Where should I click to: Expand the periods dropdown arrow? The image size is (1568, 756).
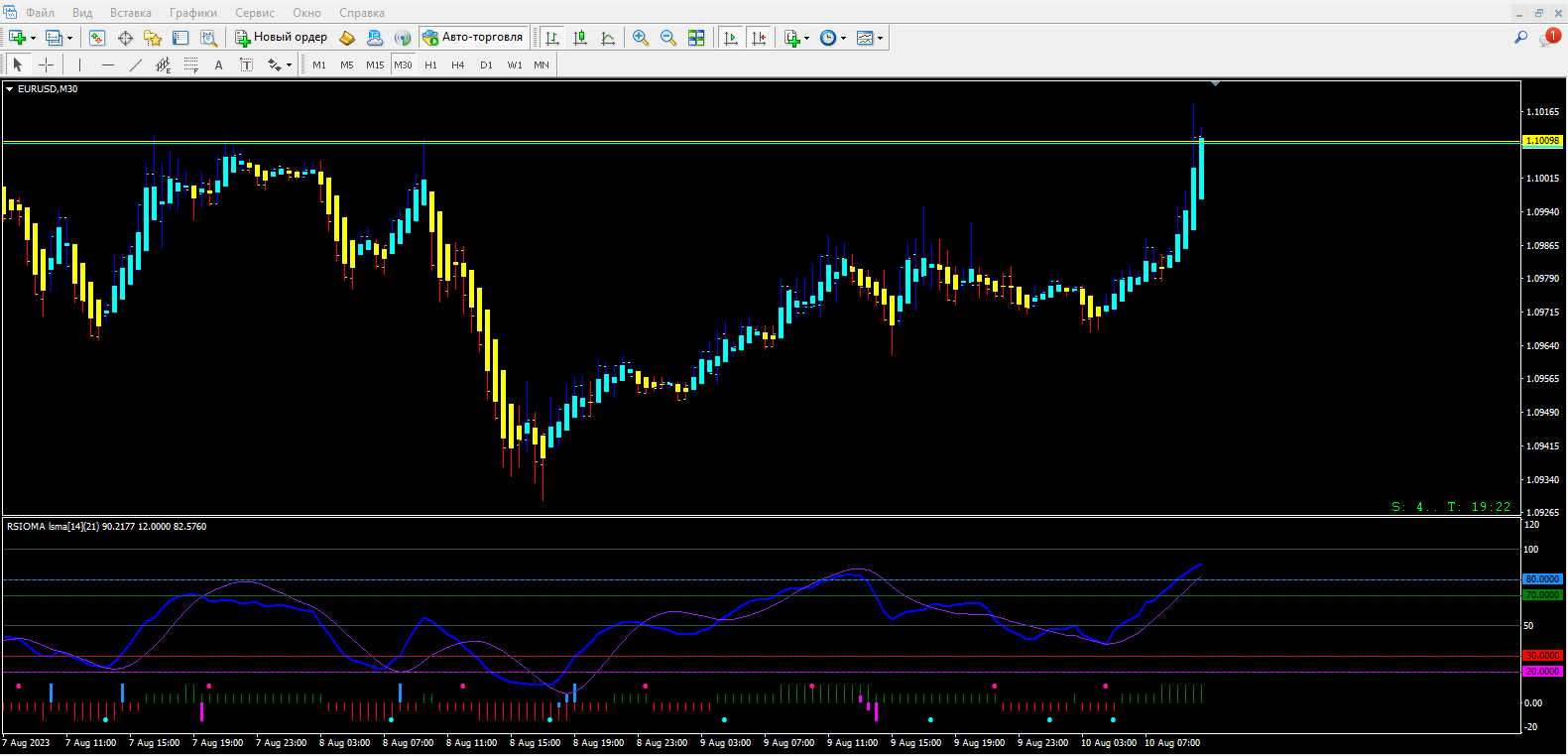843,39
